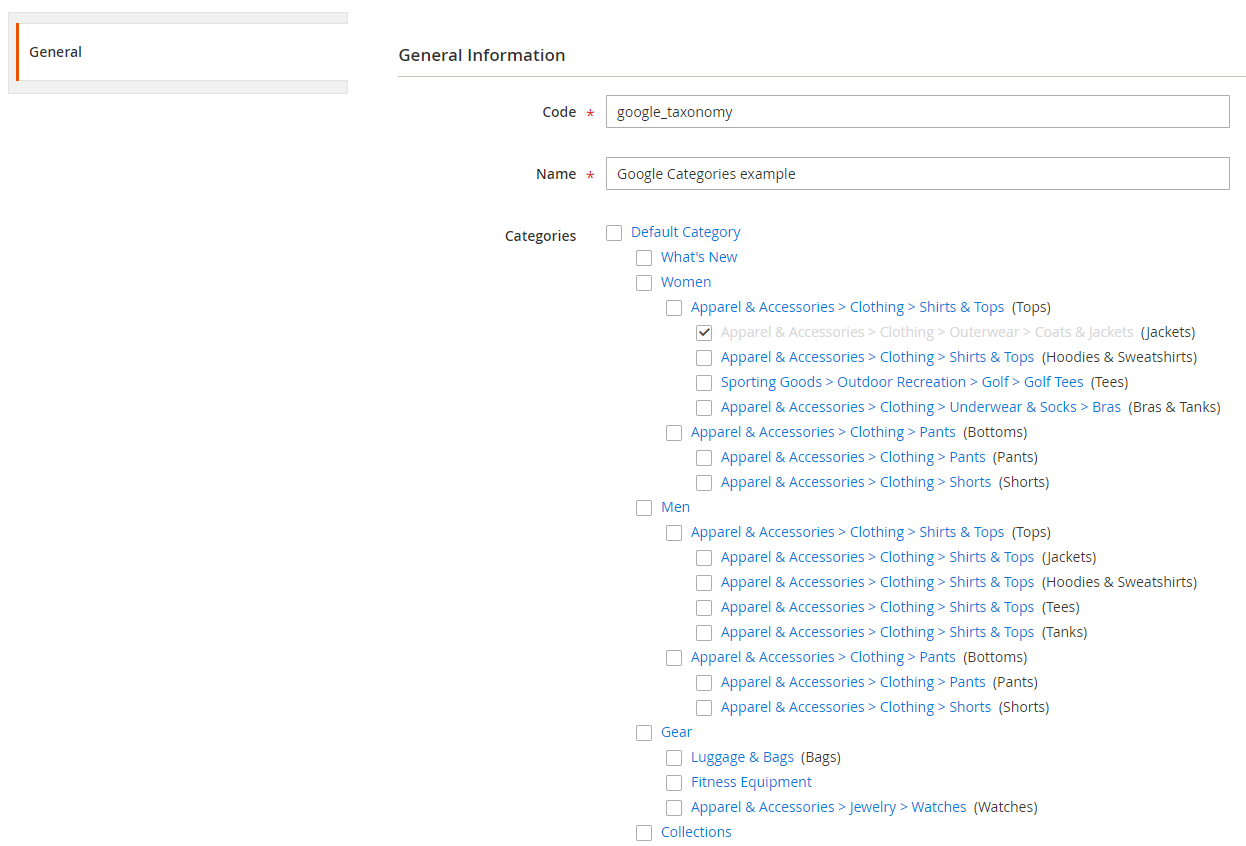Click the What's New category link
The width and height of the screenshot is (1246, 846).
point(699,257)
